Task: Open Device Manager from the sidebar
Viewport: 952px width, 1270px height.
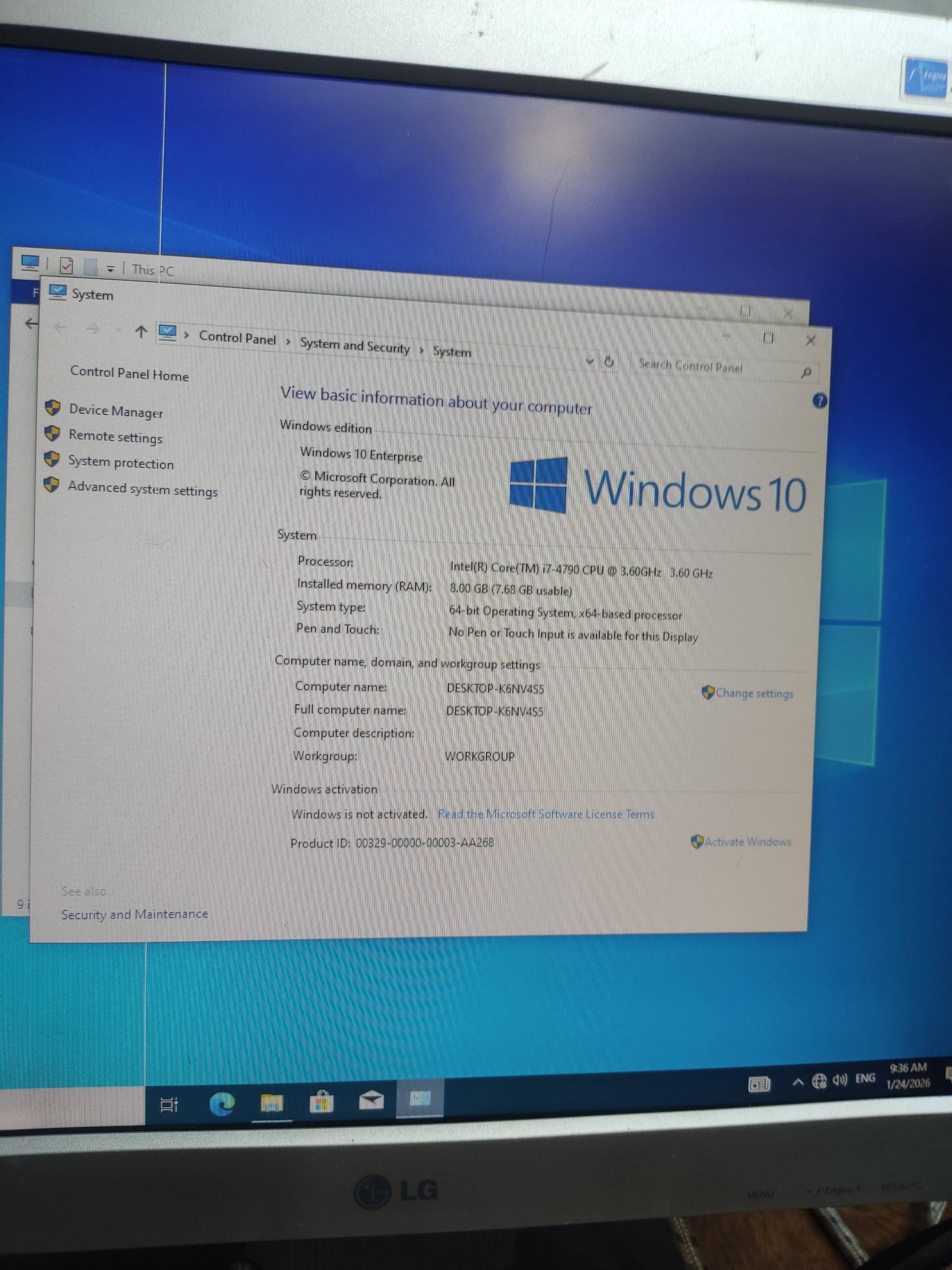Action: point(116,411)
